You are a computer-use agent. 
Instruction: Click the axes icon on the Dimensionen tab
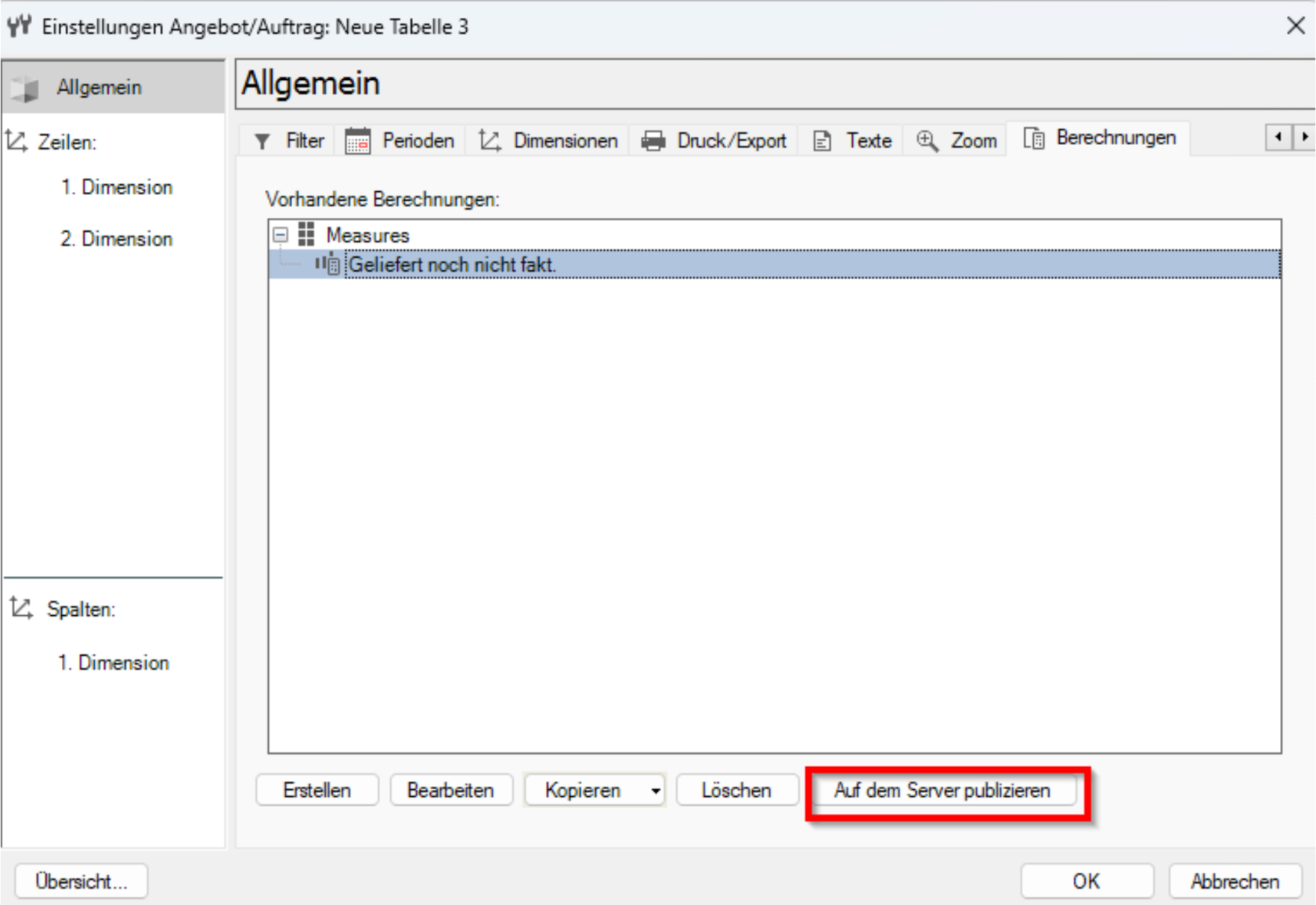click(490, 141)
